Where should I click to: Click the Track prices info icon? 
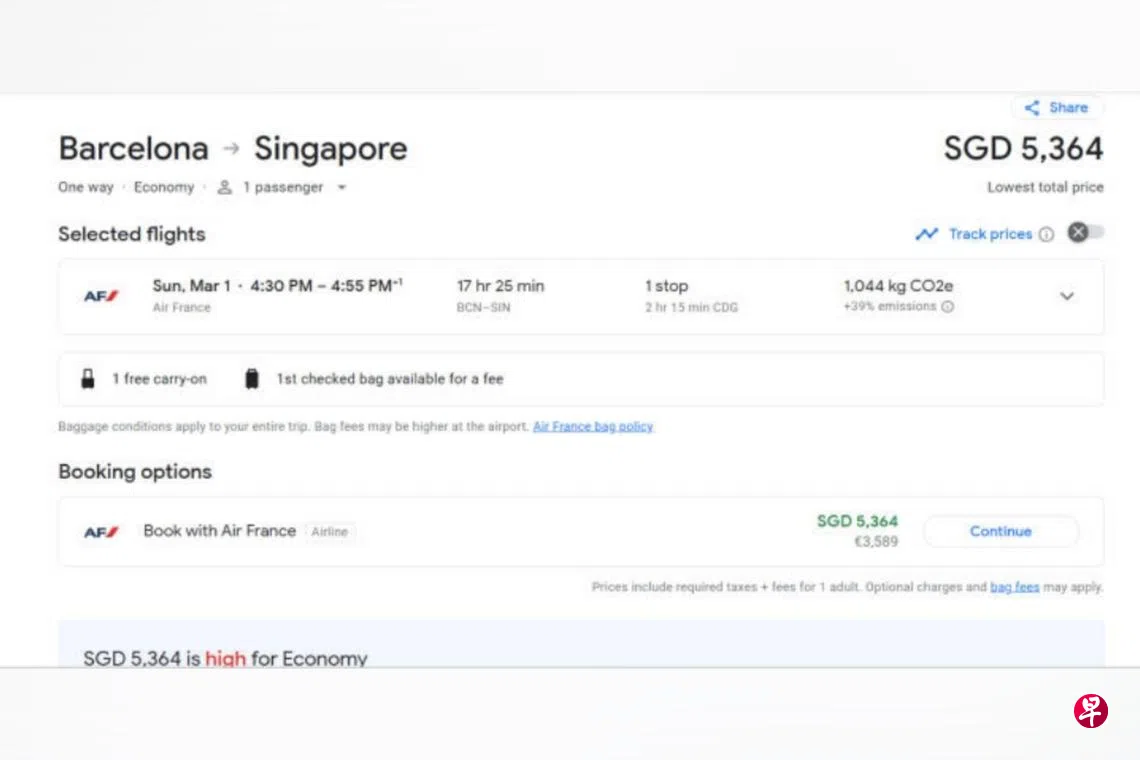[x=1046, y=234]
